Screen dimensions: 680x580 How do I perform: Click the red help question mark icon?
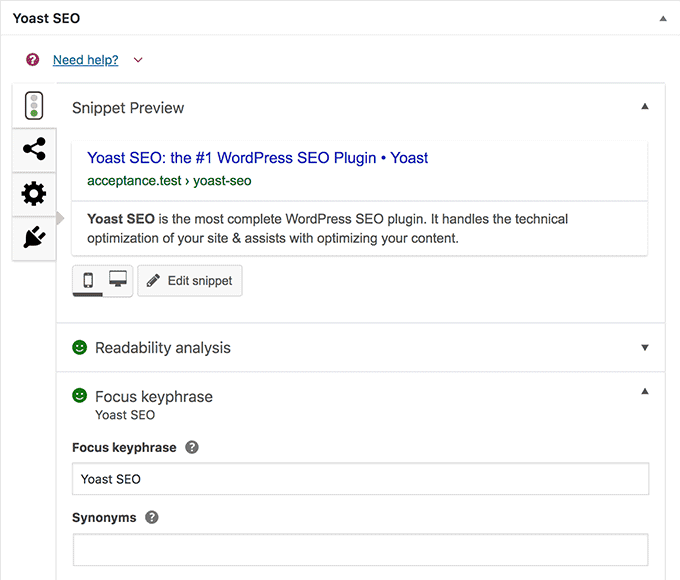pyautogui.click(x=33, y=59)
